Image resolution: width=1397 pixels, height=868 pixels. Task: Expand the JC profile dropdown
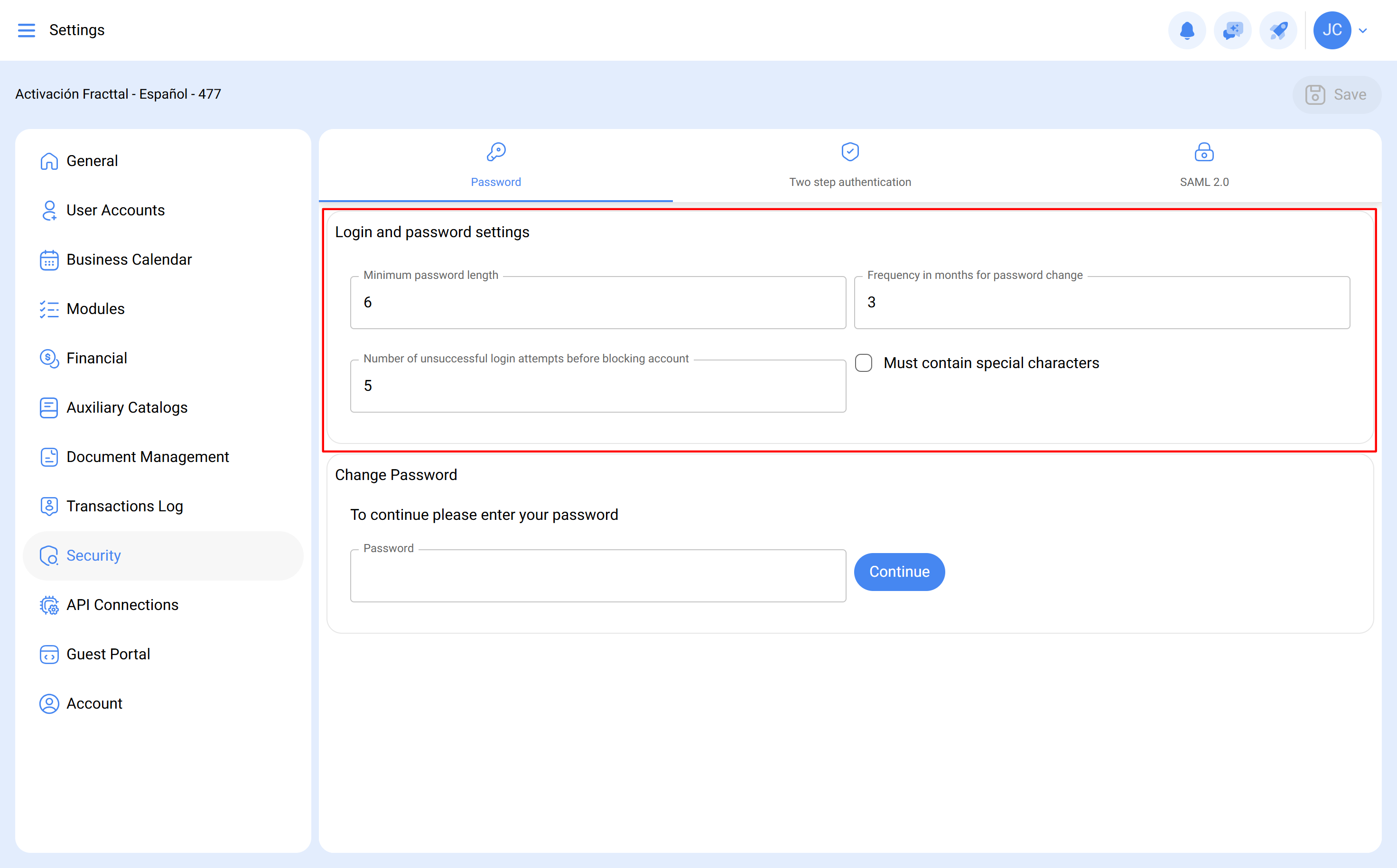click(x=1332, y=30)
